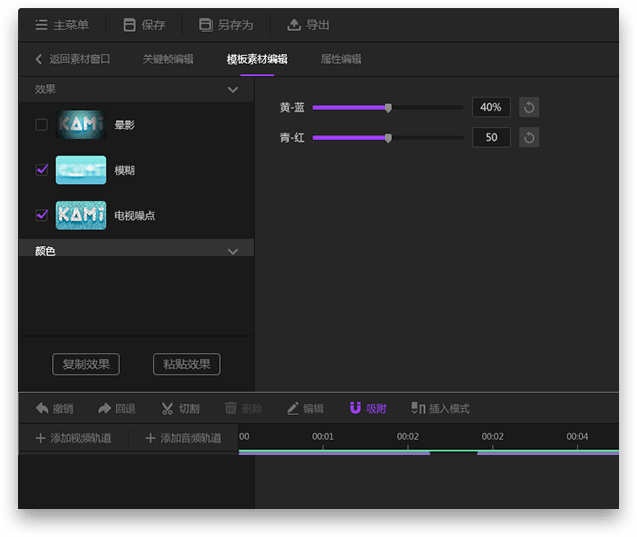This screenshot has height=537, width=637.
Task: Click the redo arrow icon (回退)
Action: [104, 408]
